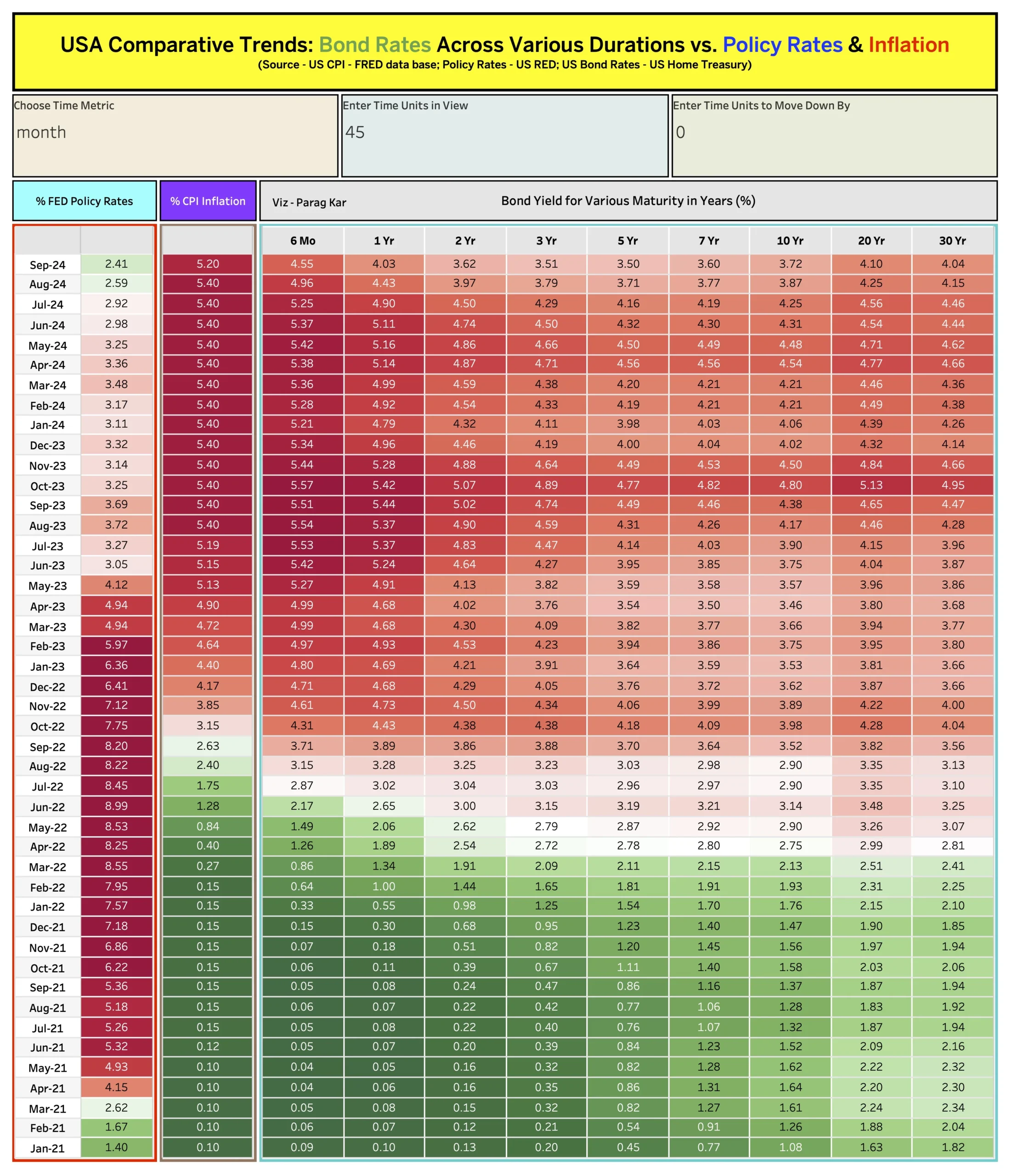Click the cyan % FED Policy Rates header
Image resolution: width=1012 pixels, height=1176 pixels.
tap(84, 201)
